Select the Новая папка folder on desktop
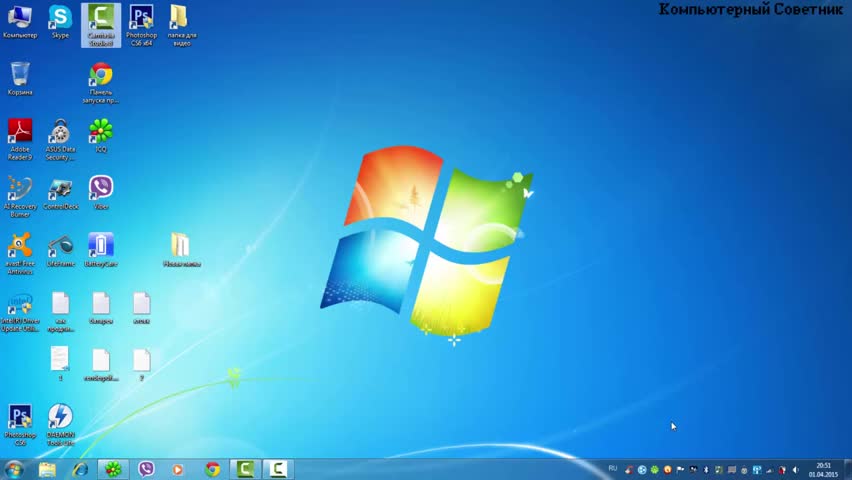This screenshot has width=852, height=480. tap(181, 250)
